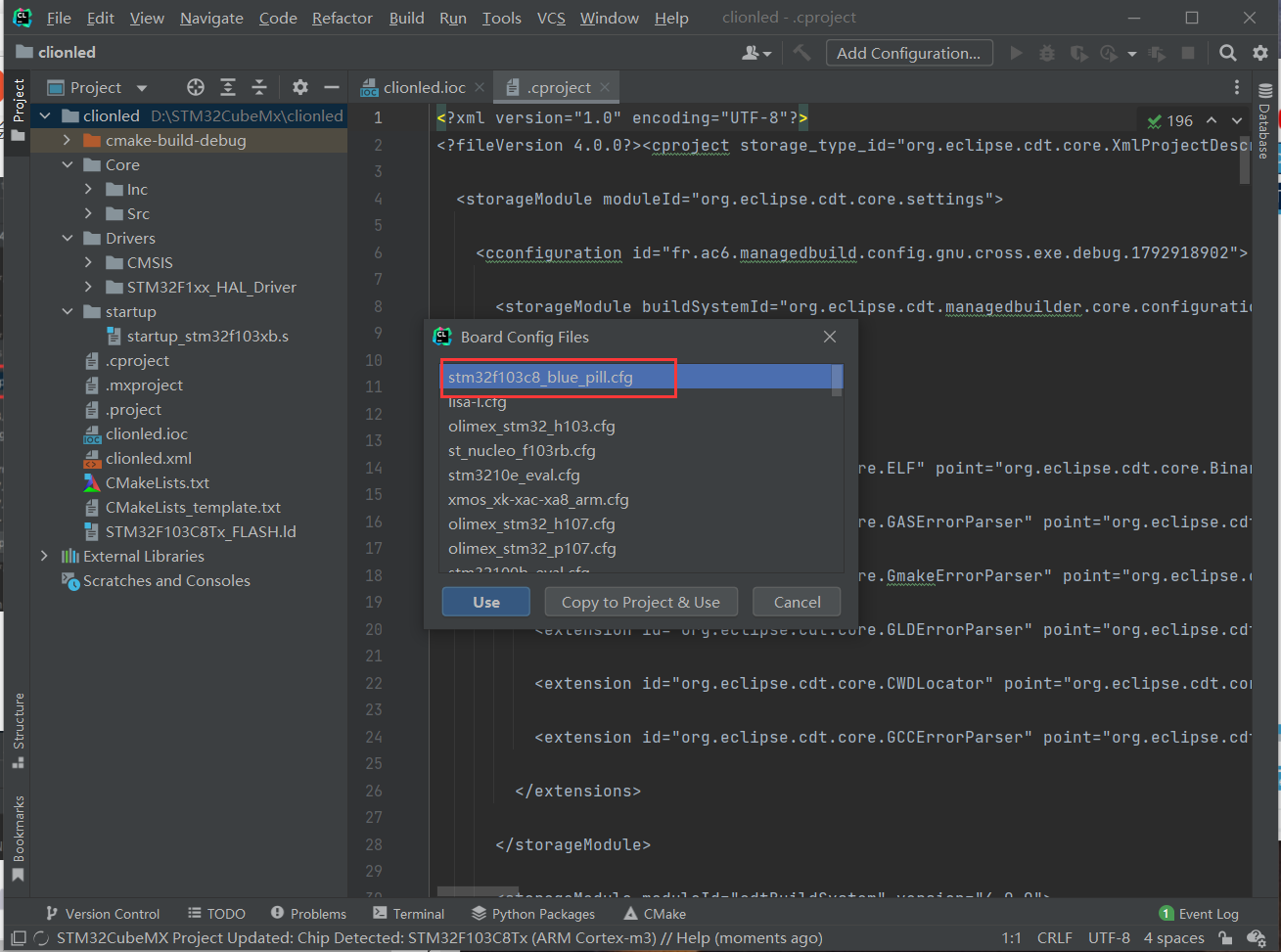
Task: Close the .cproject editor tab
Action: point(605,87)
